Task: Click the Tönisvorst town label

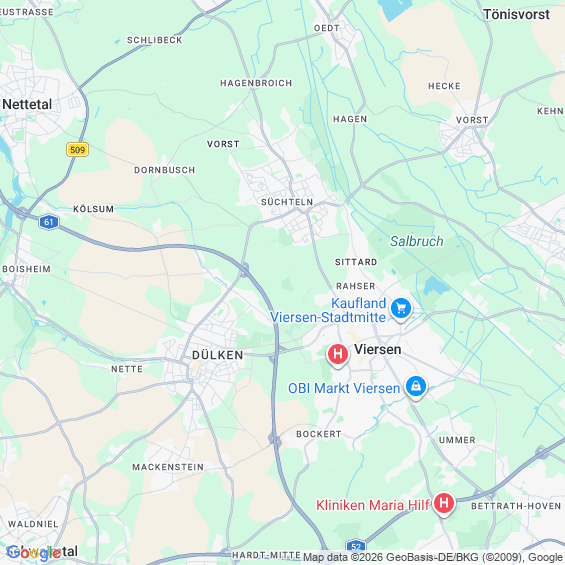Action: 516,14
